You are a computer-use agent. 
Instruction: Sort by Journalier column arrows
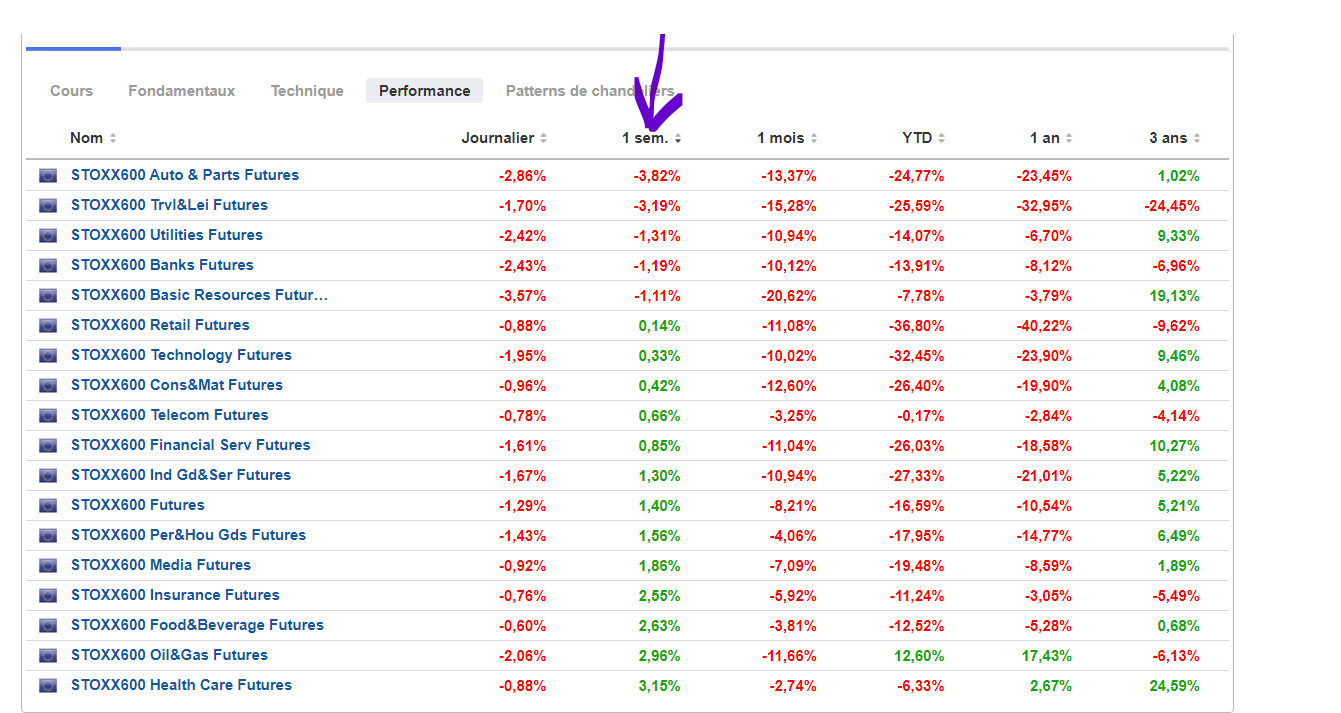tap(543, 138)
